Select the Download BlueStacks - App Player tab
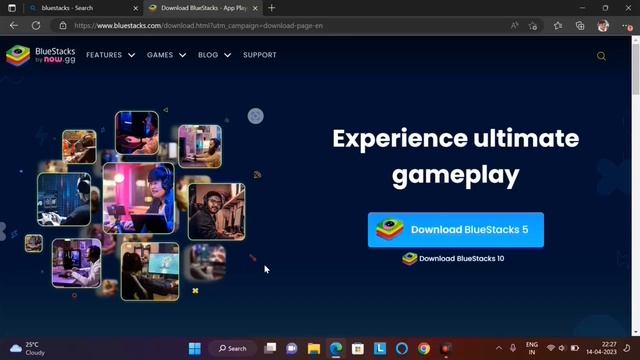Viewport: 640px width, 360px height. pyautogui.click(x=203, y=8)
